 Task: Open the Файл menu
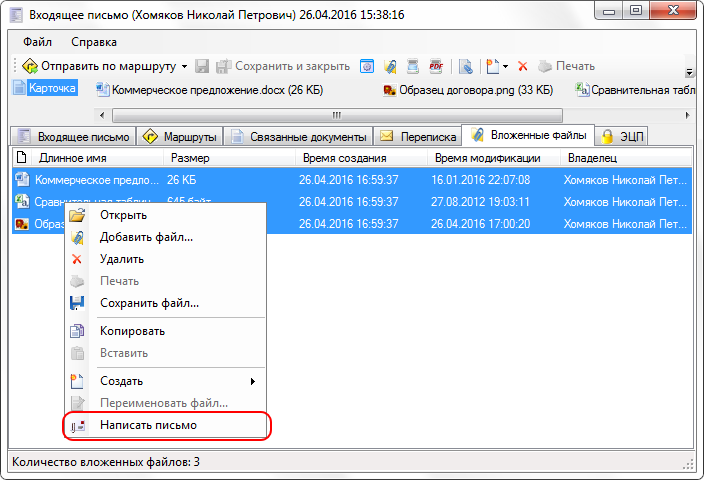[x=38, y=42]
